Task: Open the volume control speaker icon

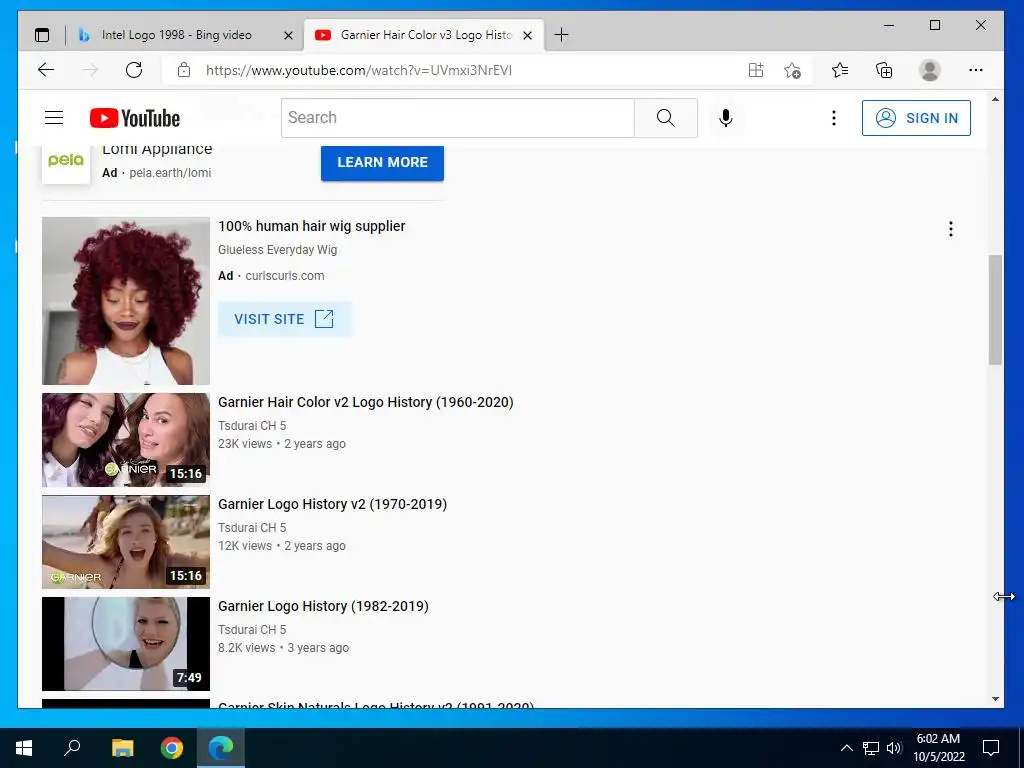Action: 894,748
